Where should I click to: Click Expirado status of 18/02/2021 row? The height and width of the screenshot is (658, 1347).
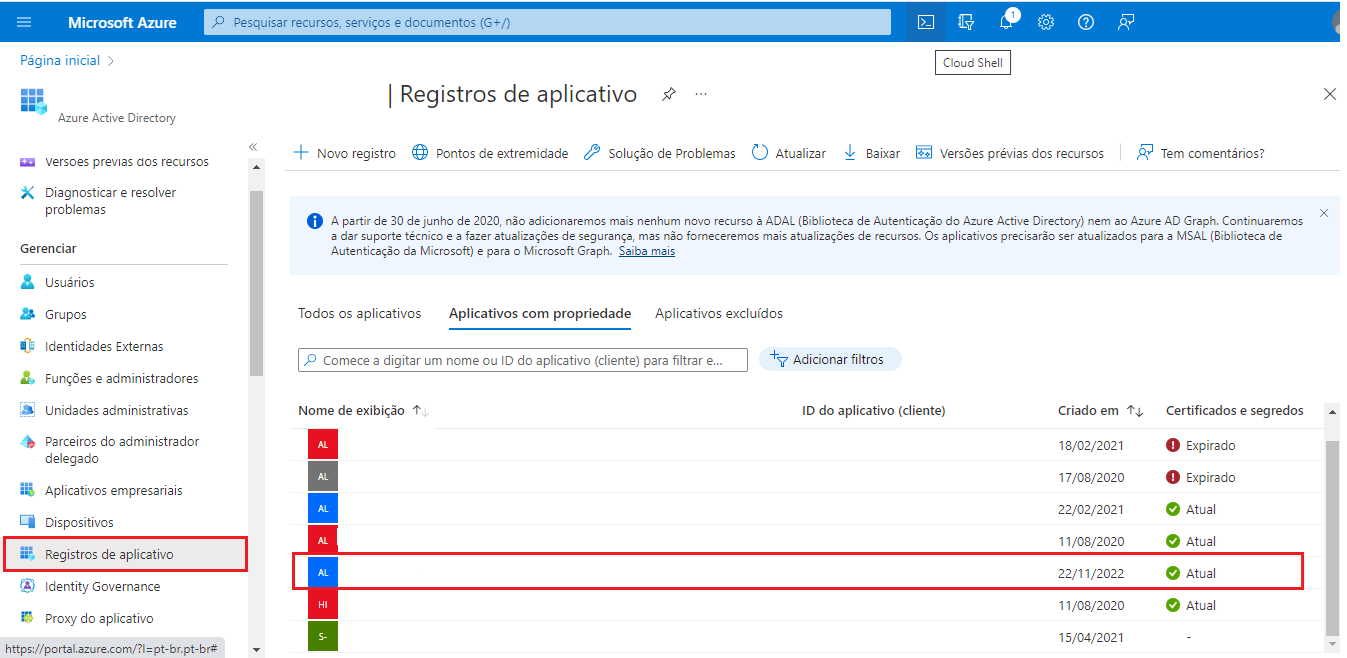[x=1201, y=445]
